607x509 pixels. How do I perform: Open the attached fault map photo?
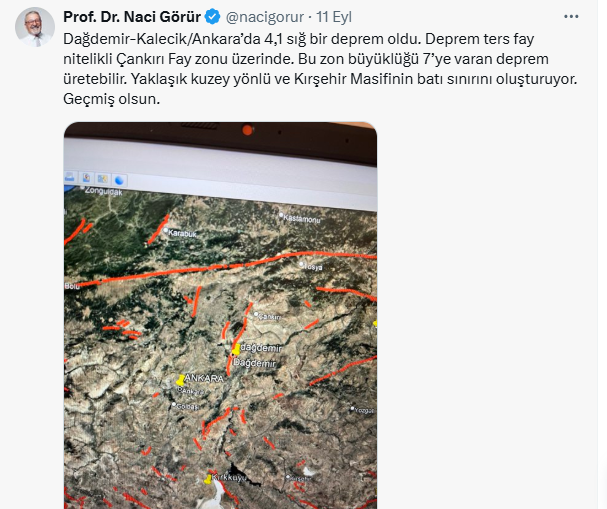pyautogui.click(x=220, y=315)
